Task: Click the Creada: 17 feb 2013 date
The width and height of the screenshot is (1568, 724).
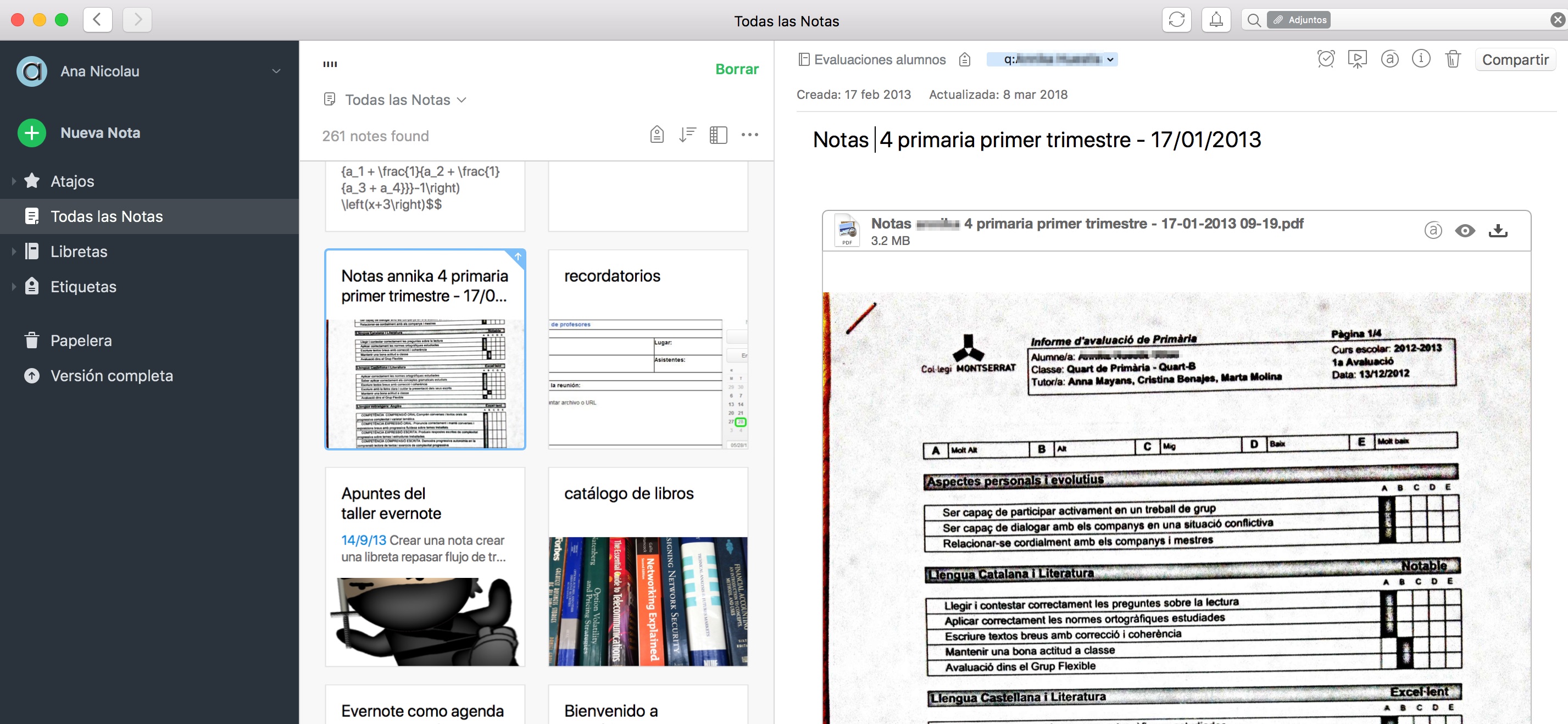Action: pyautogui.click(x=853, y=94)
